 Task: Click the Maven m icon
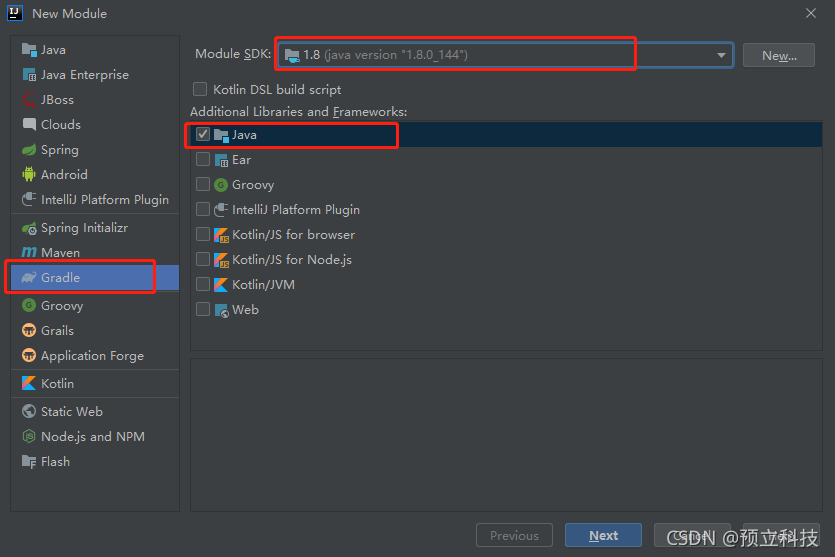[x=29, y=252]
